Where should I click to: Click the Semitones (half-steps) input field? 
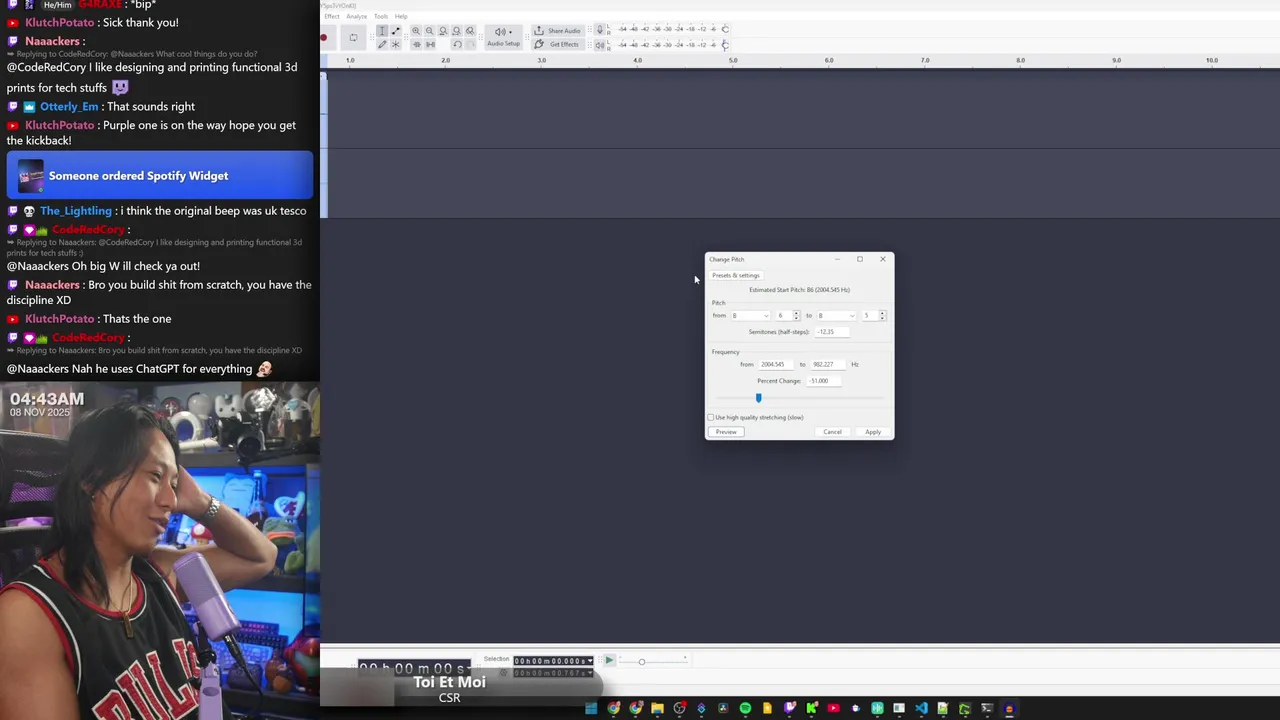[x=832, y=332]
